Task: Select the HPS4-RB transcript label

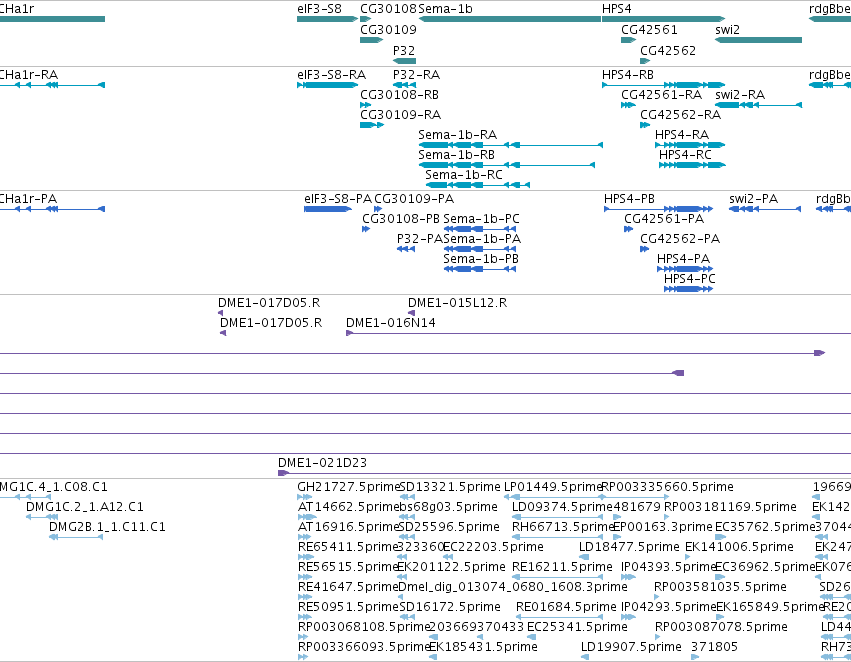Action: (627, 74)
